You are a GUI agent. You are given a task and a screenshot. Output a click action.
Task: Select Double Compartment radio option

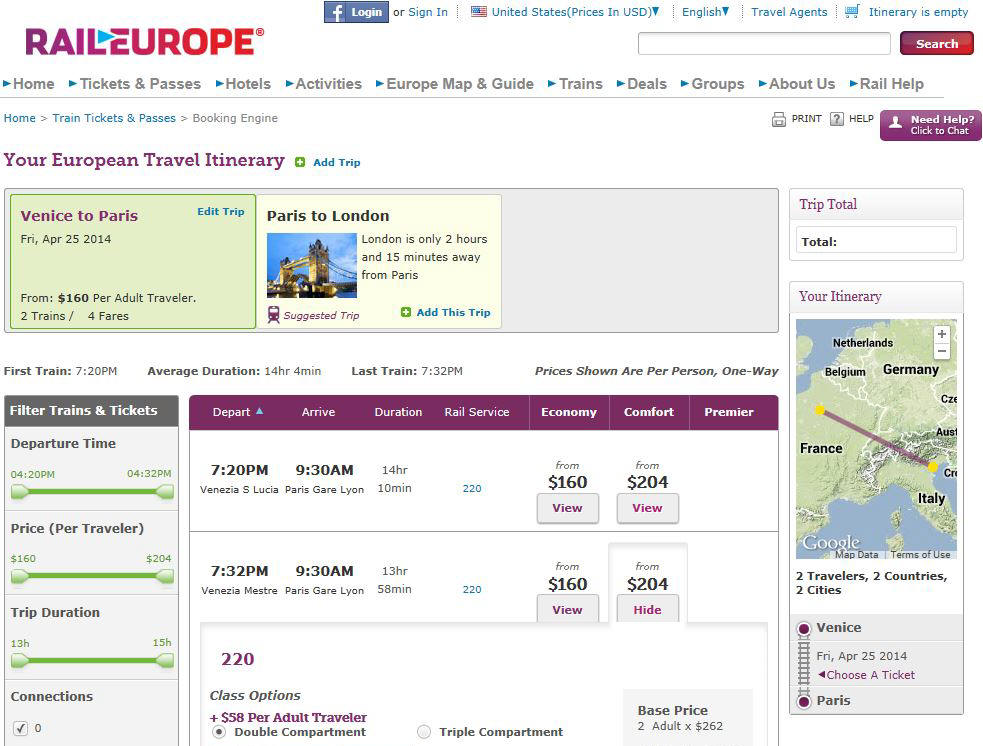point(219,732)
